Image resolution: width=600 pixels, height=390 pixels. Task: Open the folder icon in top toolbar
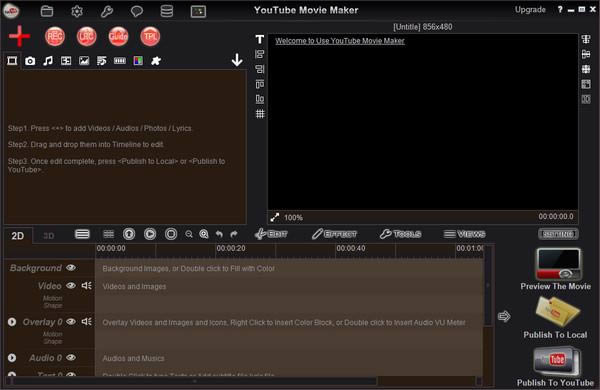point(47,11)
